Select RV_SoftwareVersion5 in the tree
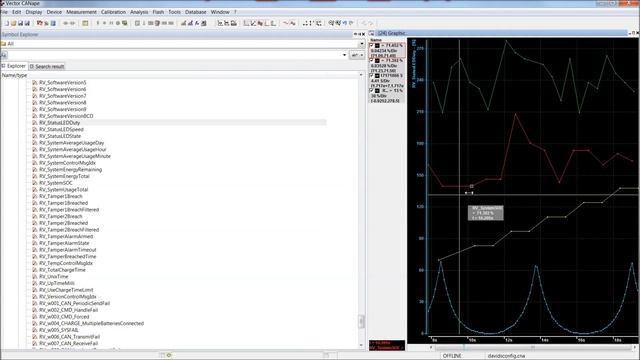 [63, 82]
